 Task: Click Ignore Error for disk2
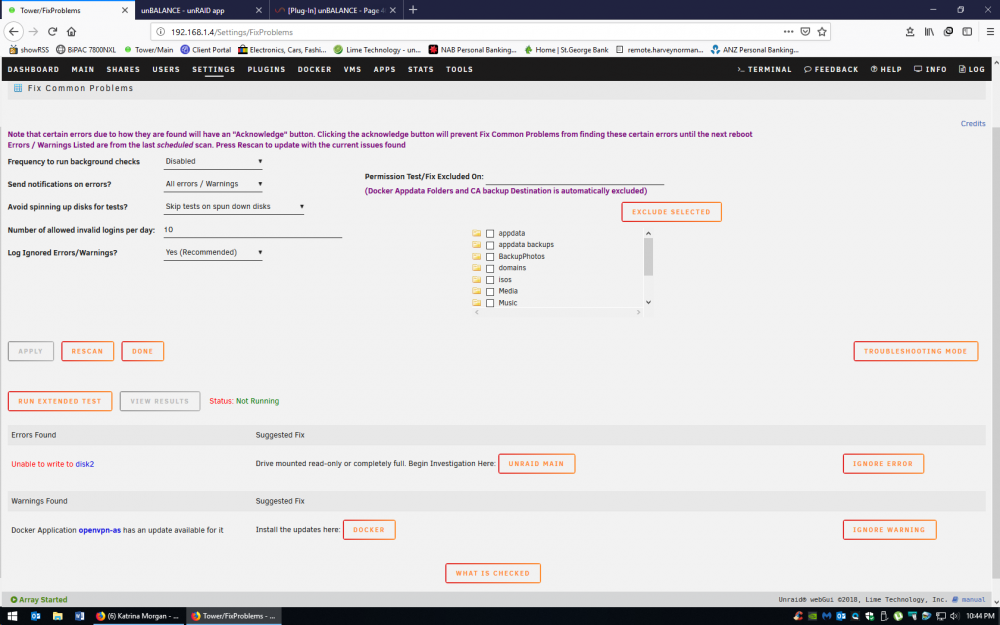pos(883,464)
